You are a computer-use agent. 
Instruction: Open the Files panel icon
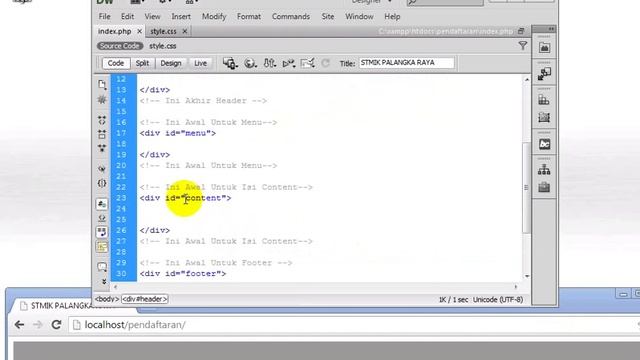click(544, 169)
